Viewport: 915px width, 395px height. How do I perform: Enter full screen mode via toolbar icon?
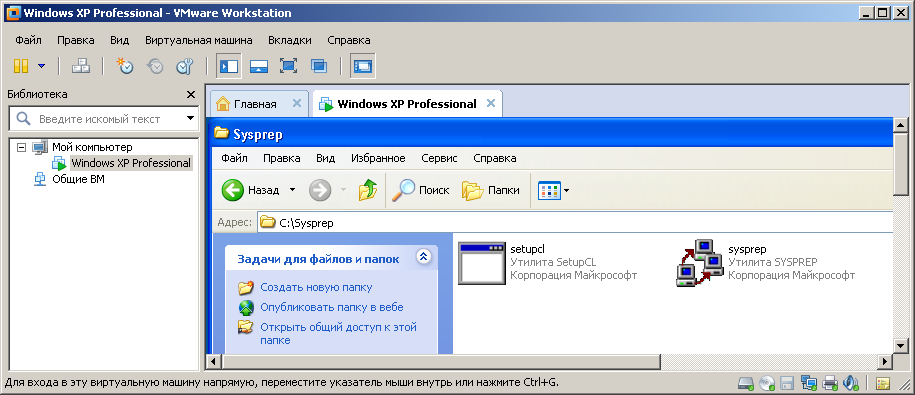288,66
